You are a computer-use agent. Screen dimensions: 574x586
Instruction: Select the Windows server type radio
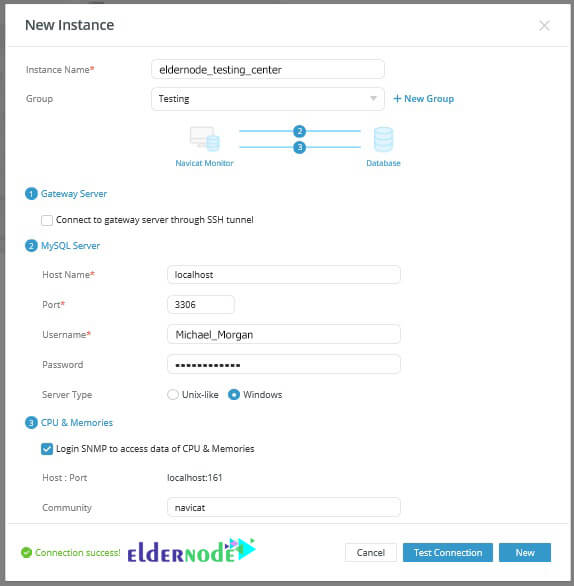tap(234, 395)
